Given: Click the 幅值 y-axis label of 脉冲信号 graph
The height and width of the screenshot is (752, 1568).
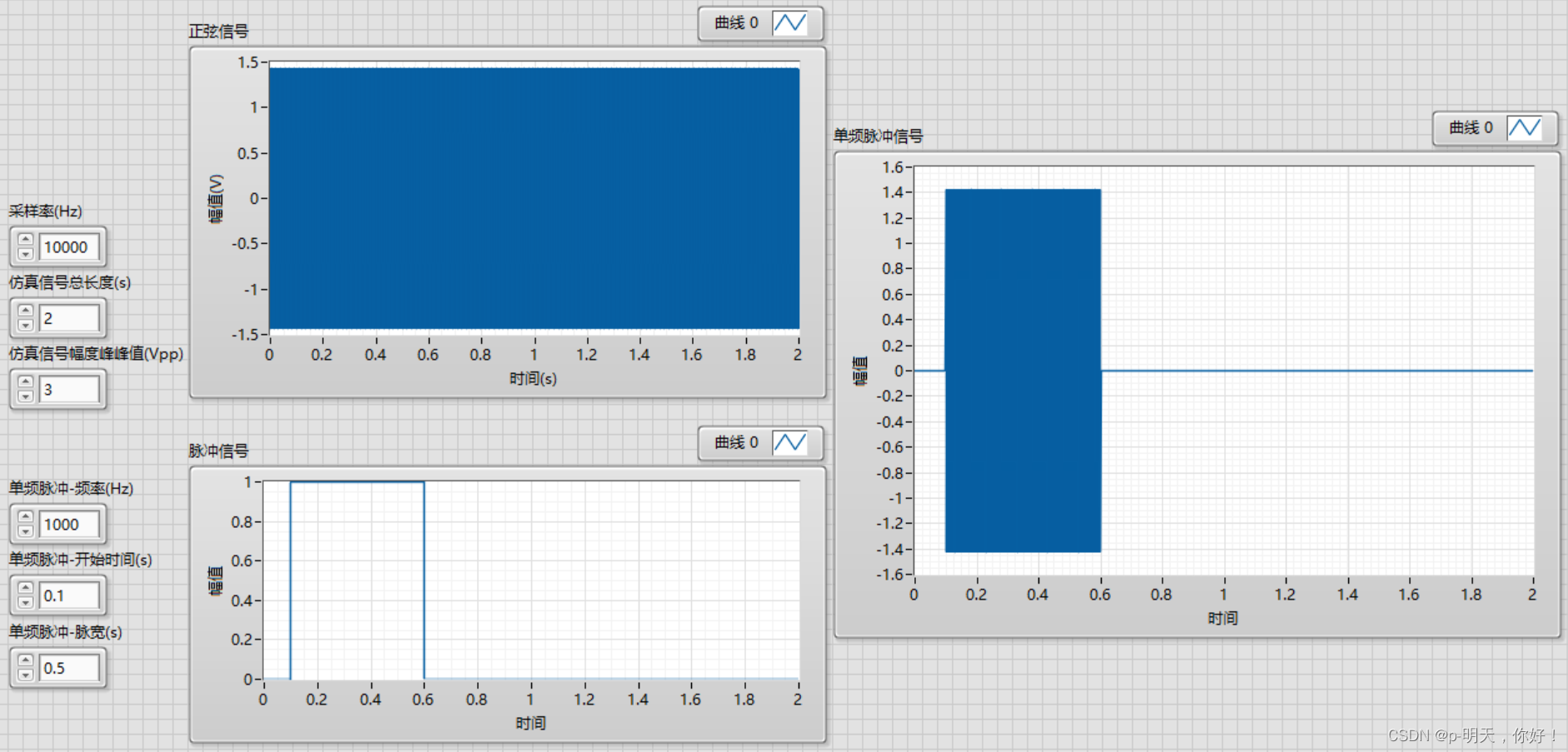Looking at the screenshot, I should pyautogui.click(x=216, y=580).
